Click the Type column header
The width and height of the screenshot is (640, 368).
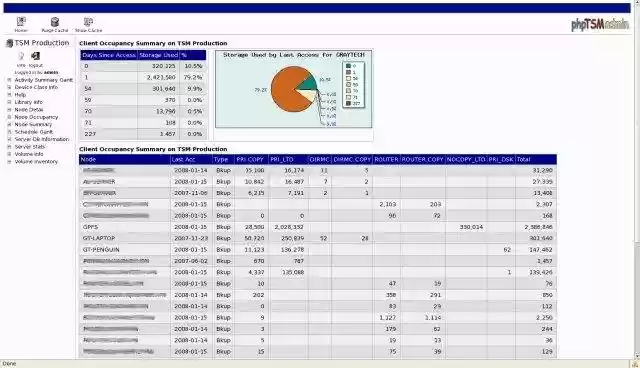point(223,160)
